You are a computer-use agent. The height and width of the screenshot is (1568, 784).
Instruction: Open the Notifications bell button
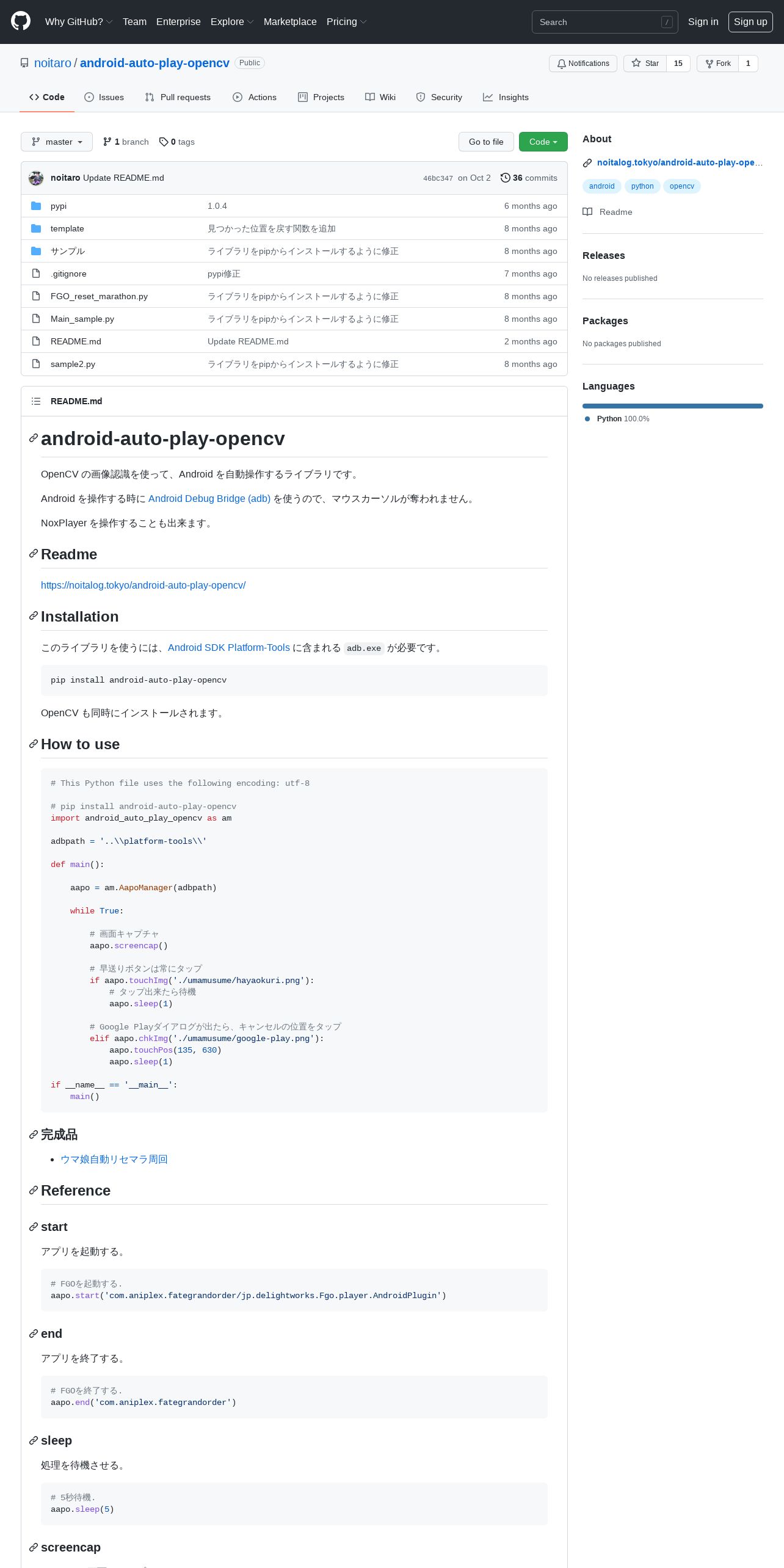pos(583,64)
